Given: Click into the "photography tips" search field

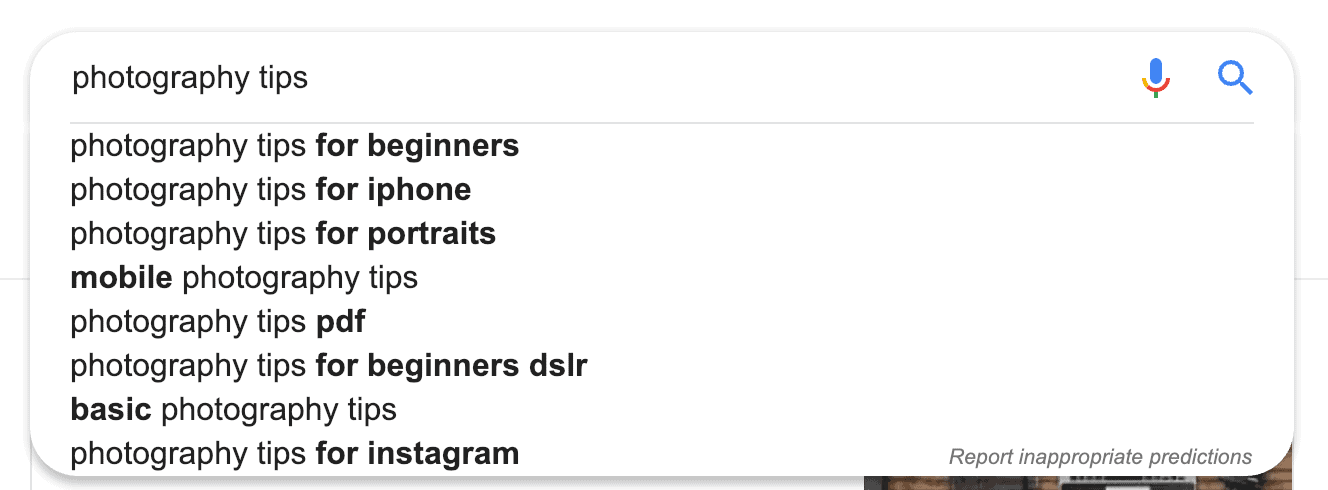Looking at the screenshot, I should 600,78.
